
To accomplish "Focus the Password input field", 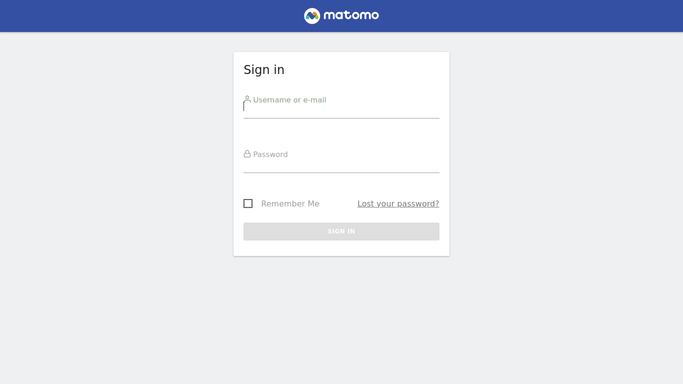I will tap(341, 162).
